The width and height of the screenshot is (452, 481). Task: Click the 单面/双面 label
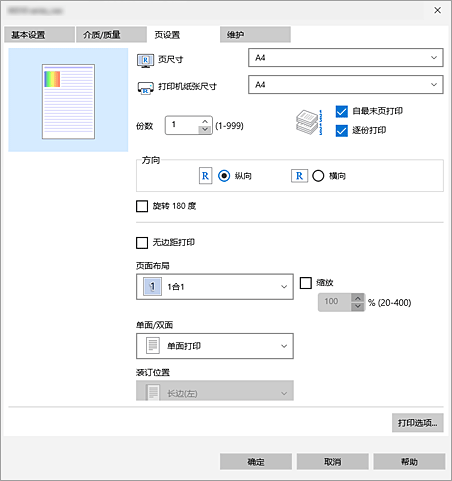click(x=154, y=325)
